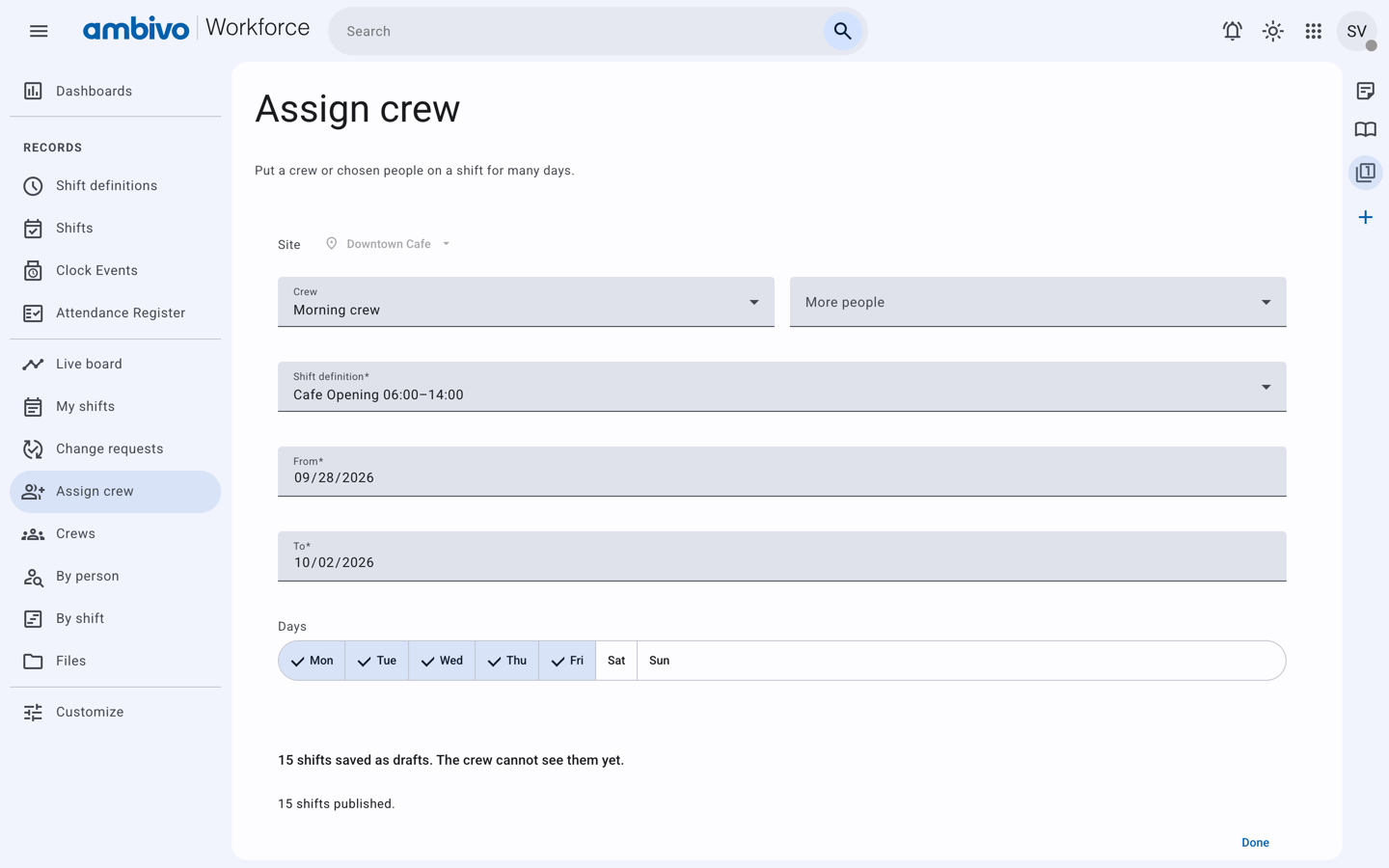The width and height of the screenshot is (1389, 868).
Task: Click the Files folder icon
Action: click(33, 661)
